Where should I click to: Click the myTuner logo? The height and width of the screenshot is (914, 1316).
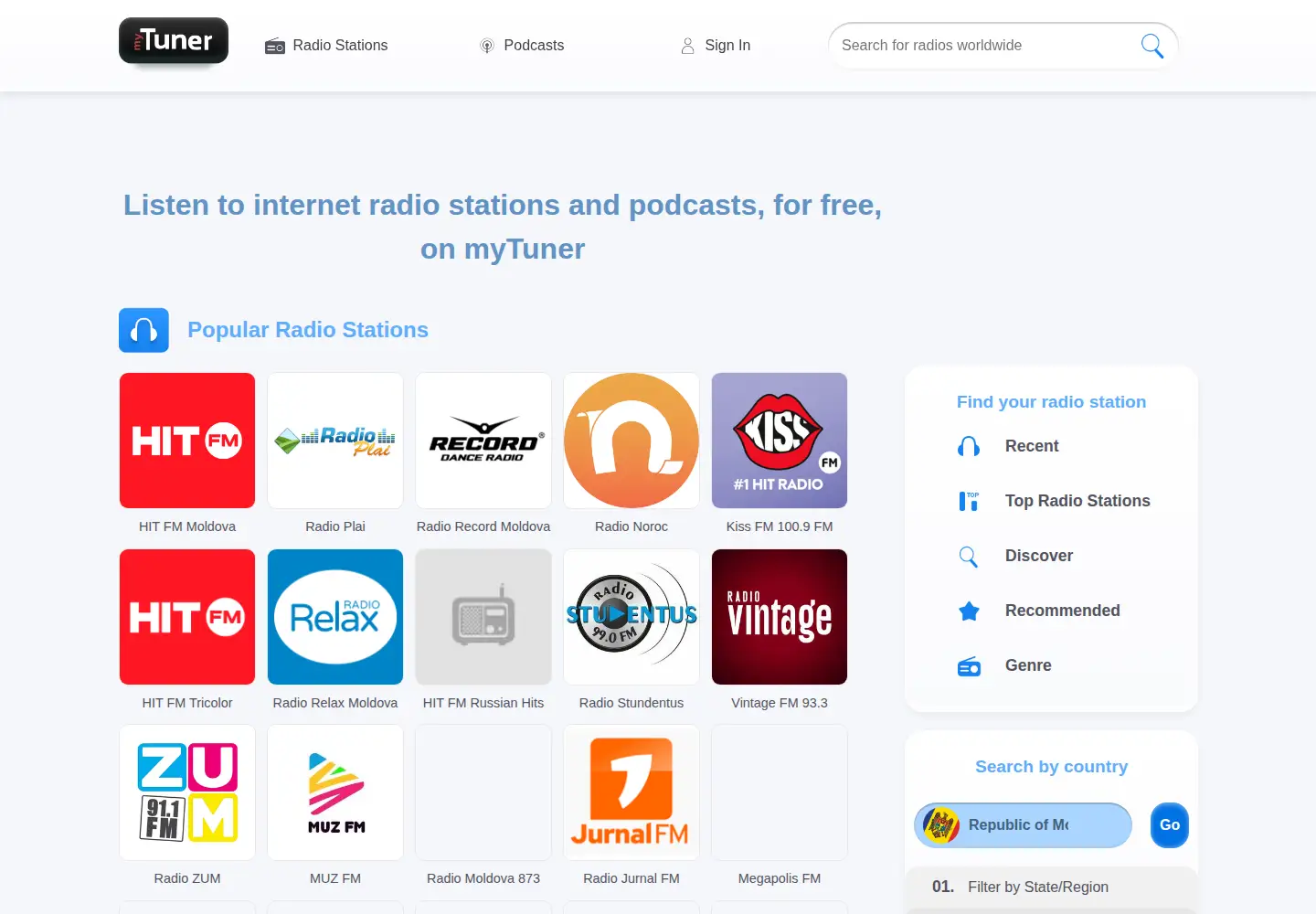pos(174,41)
